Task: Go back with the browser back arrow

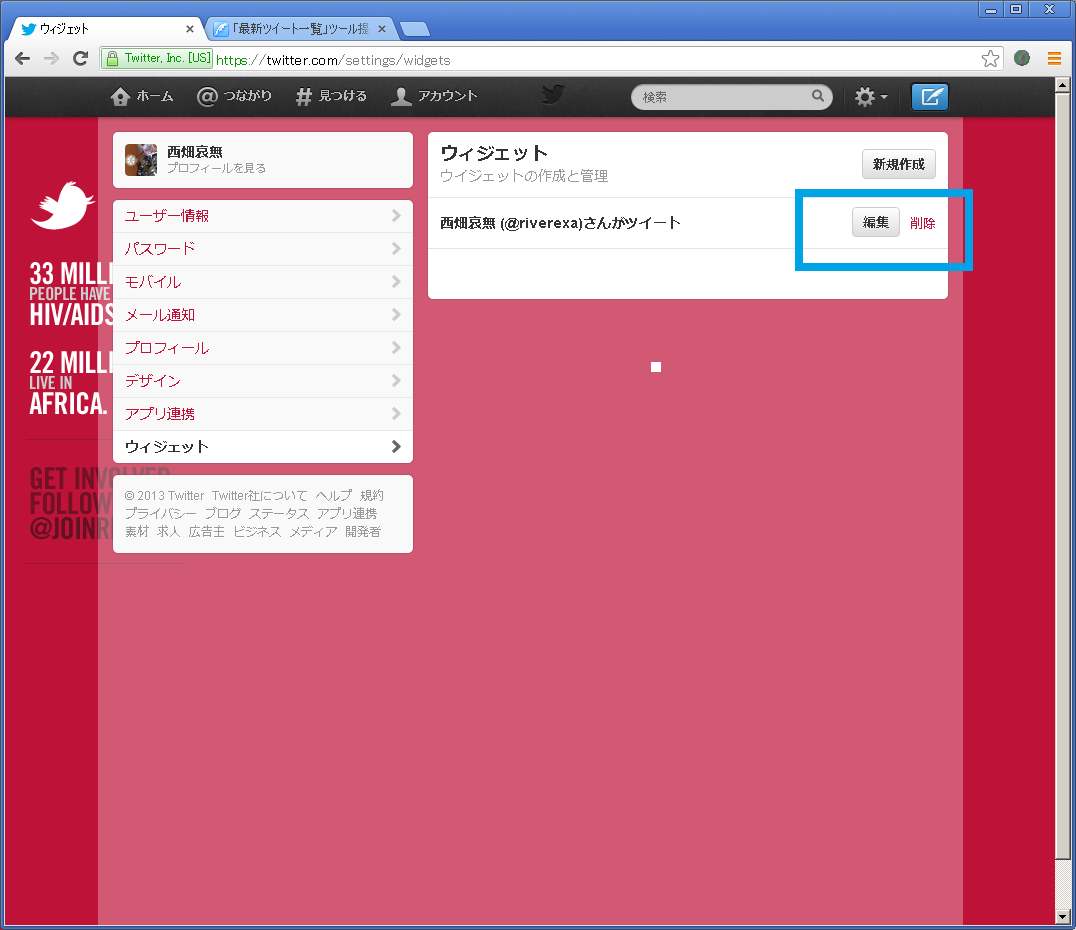Action: click(22, 59)
